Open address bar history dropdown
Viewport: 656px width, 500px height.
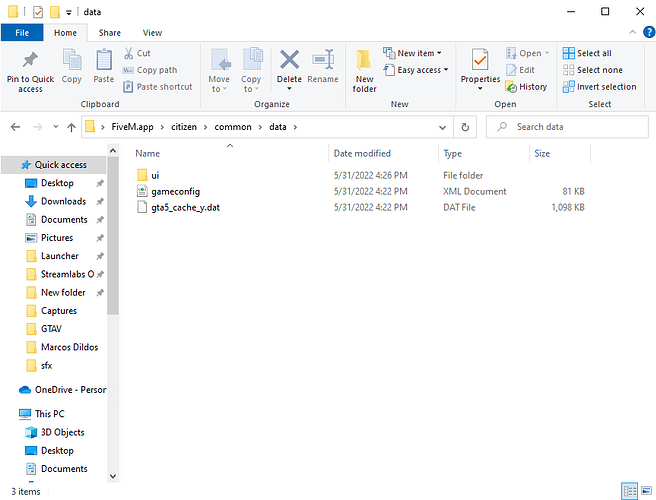(x=444, y=127)
